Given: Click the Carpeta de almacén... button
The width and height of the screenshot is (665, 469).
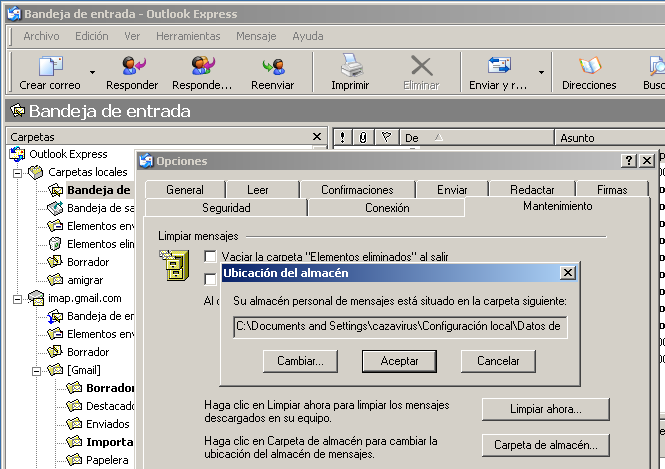Looking at the screenshot, I should (545, 445).
